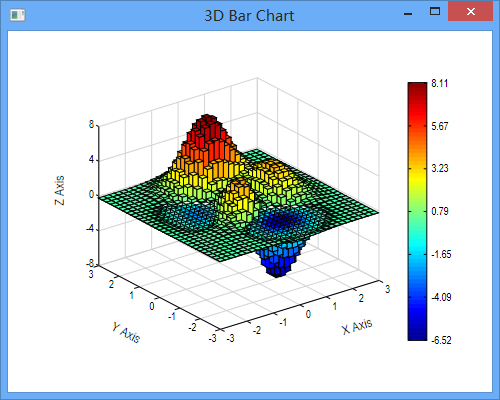Maximize the 3D Bar Chart window

point(435,12)
